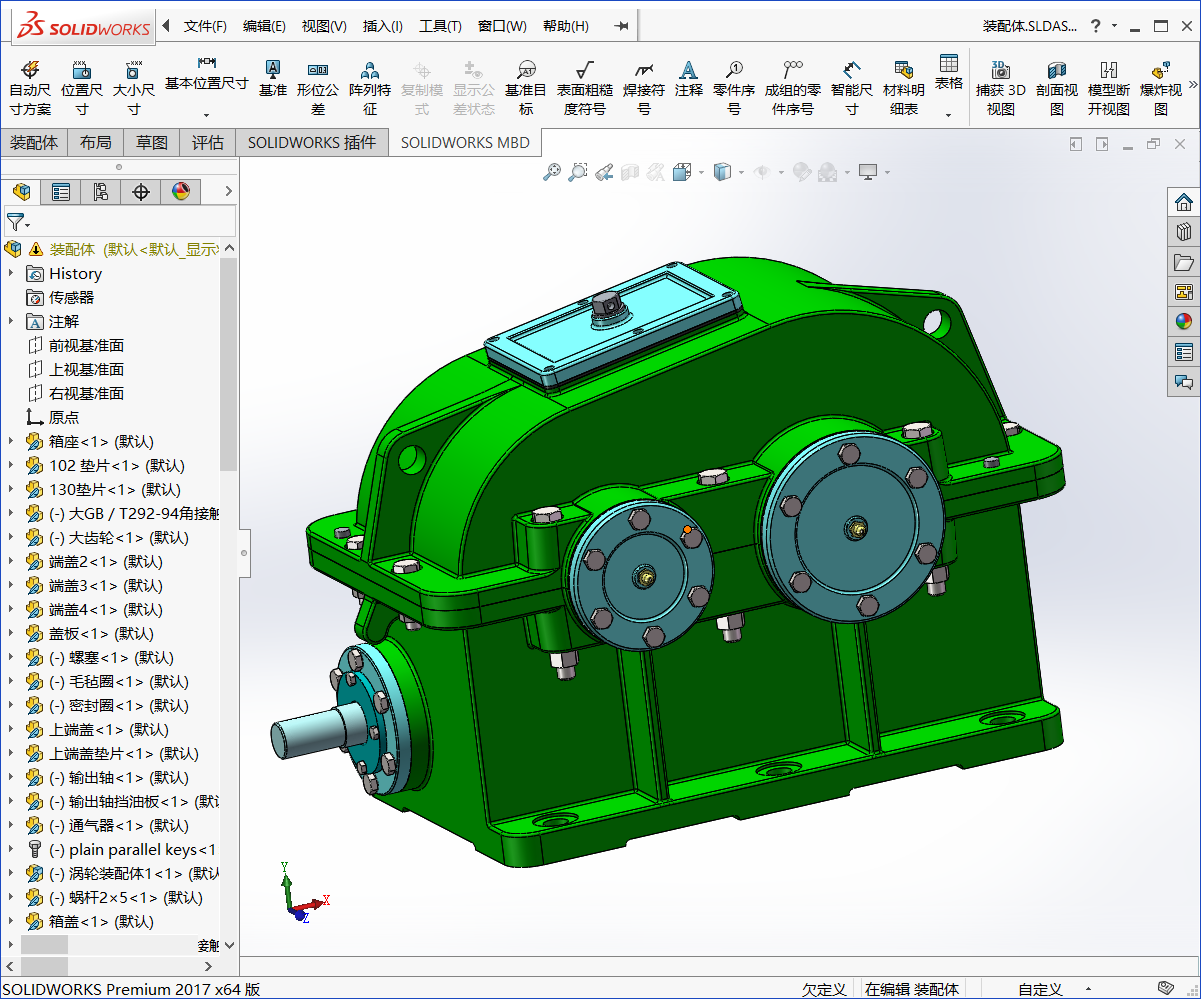Click the 模型断开视图 tool
Screen dimensions: 1201x999
1109,88
